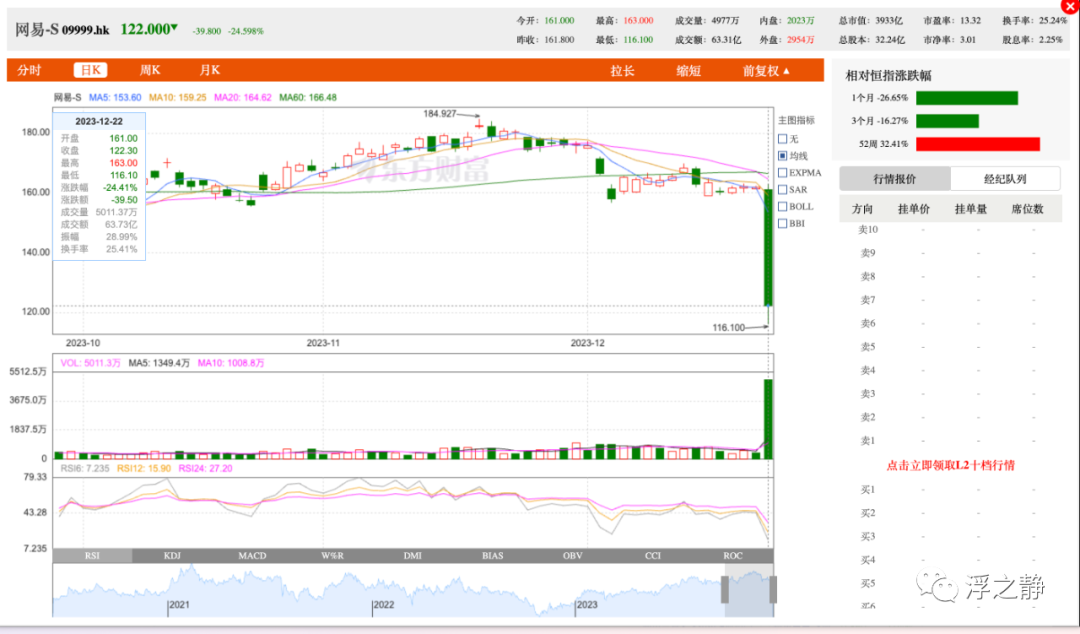Click the 2023-12-22 tooltip date header

pos(98,121)
